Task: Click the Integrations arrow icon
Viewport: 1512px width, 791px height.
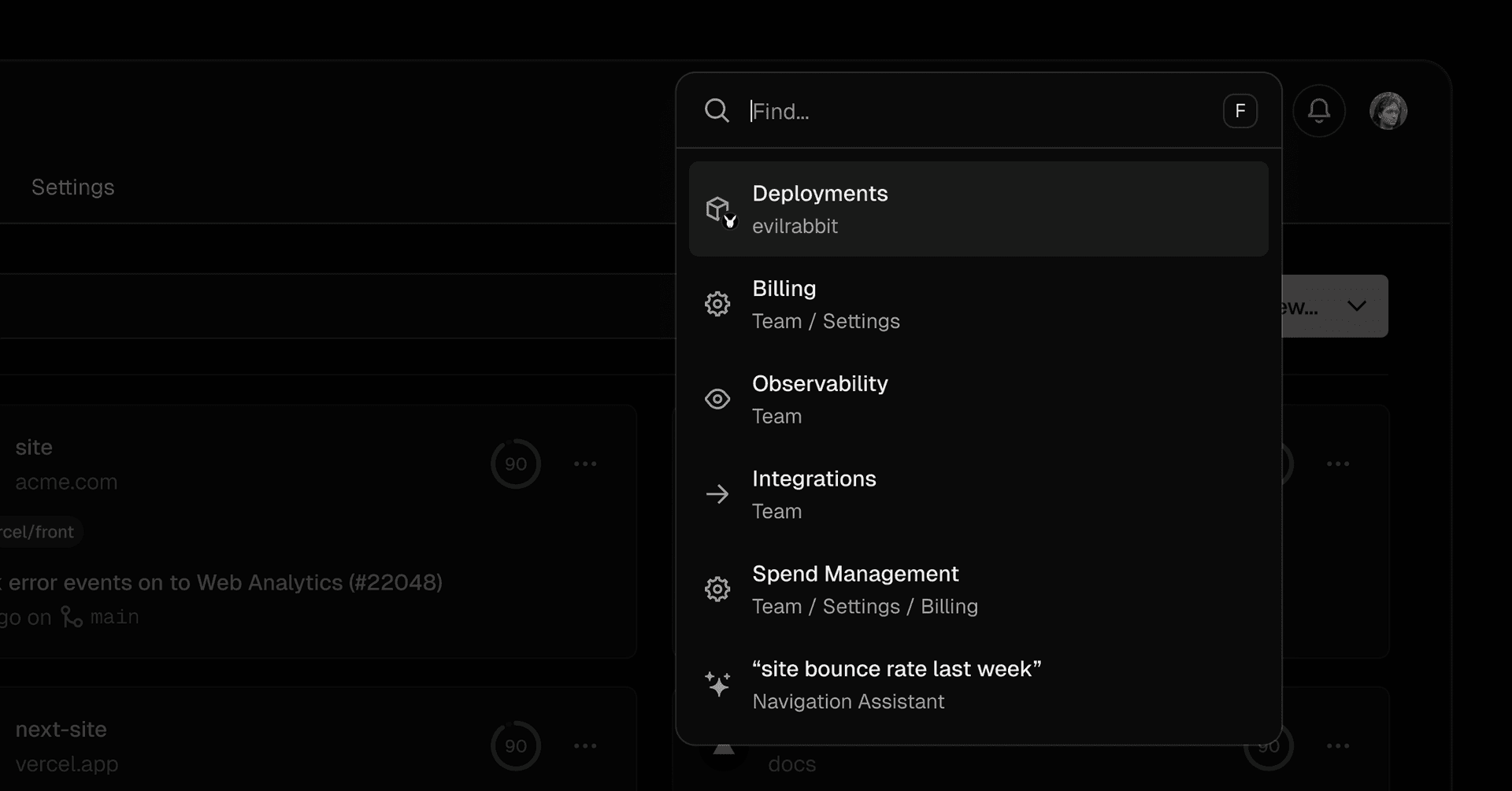Action: [x=717, y=494]
